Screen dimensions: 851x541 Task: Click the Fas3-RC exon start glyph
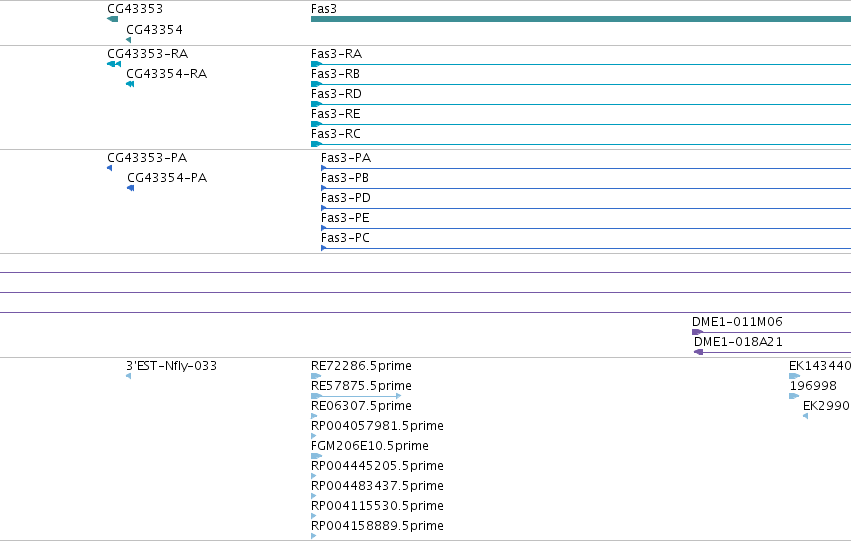click(316, 144)
